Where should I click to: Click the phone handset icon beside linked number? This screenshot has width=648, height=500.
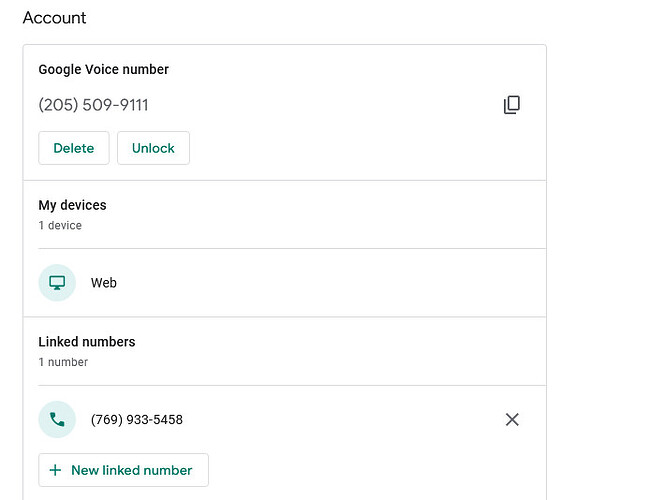tap(57, 419)
